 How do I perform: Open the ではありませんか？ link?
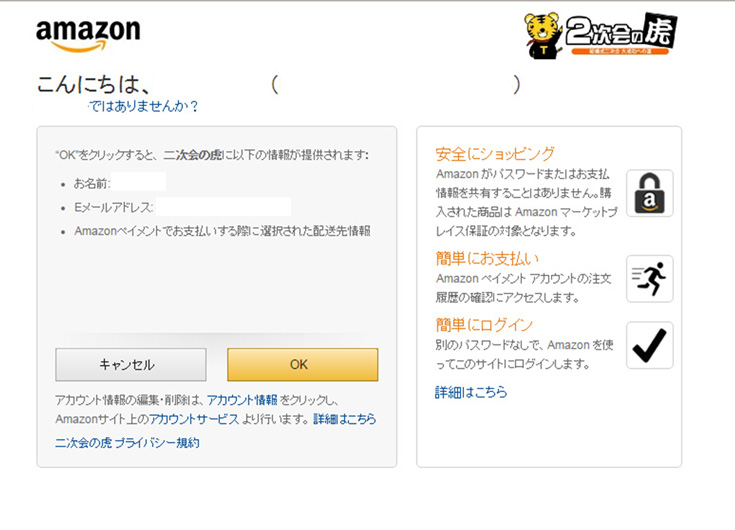click(143, 106)
